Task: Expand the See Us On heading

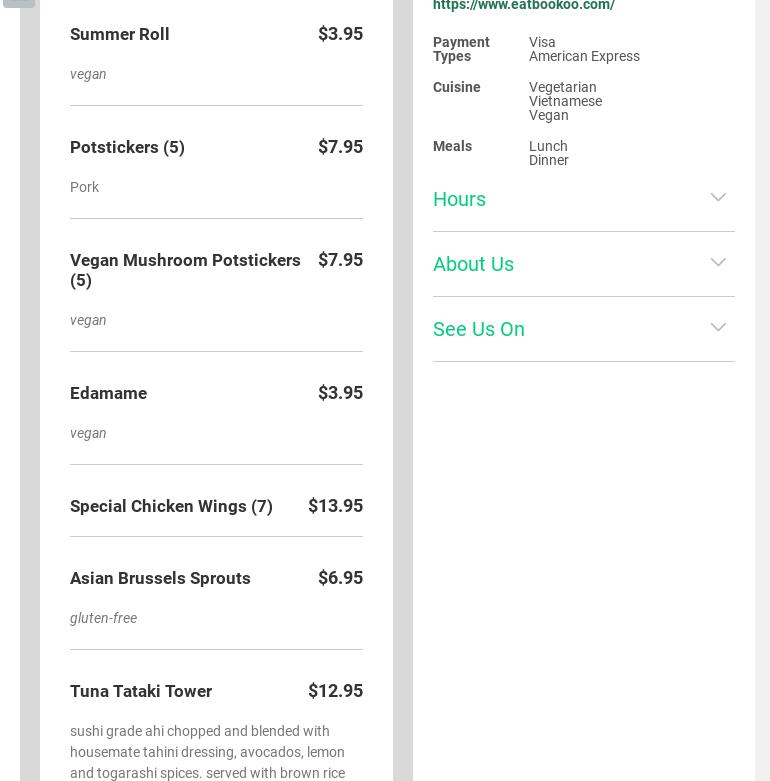Action: (479, 329)
